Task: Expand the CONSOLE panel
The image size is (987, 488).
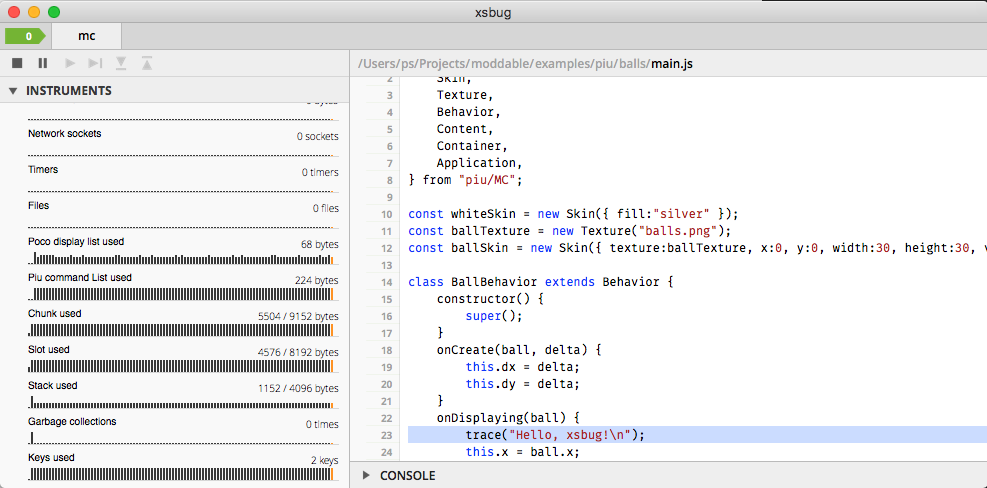Action: pos(366,475)
